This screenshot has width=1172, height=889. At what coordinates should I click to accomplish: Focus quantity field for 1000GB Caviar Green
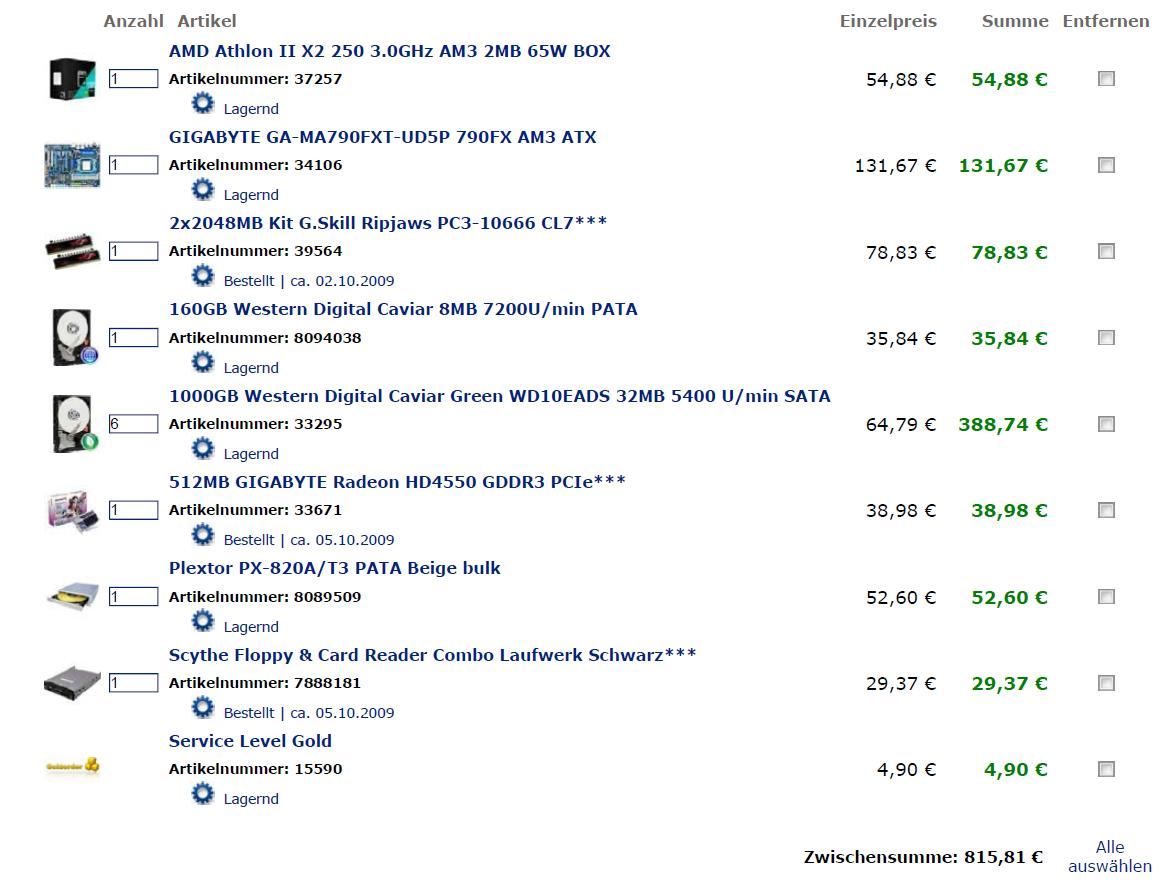click(133, 424)
